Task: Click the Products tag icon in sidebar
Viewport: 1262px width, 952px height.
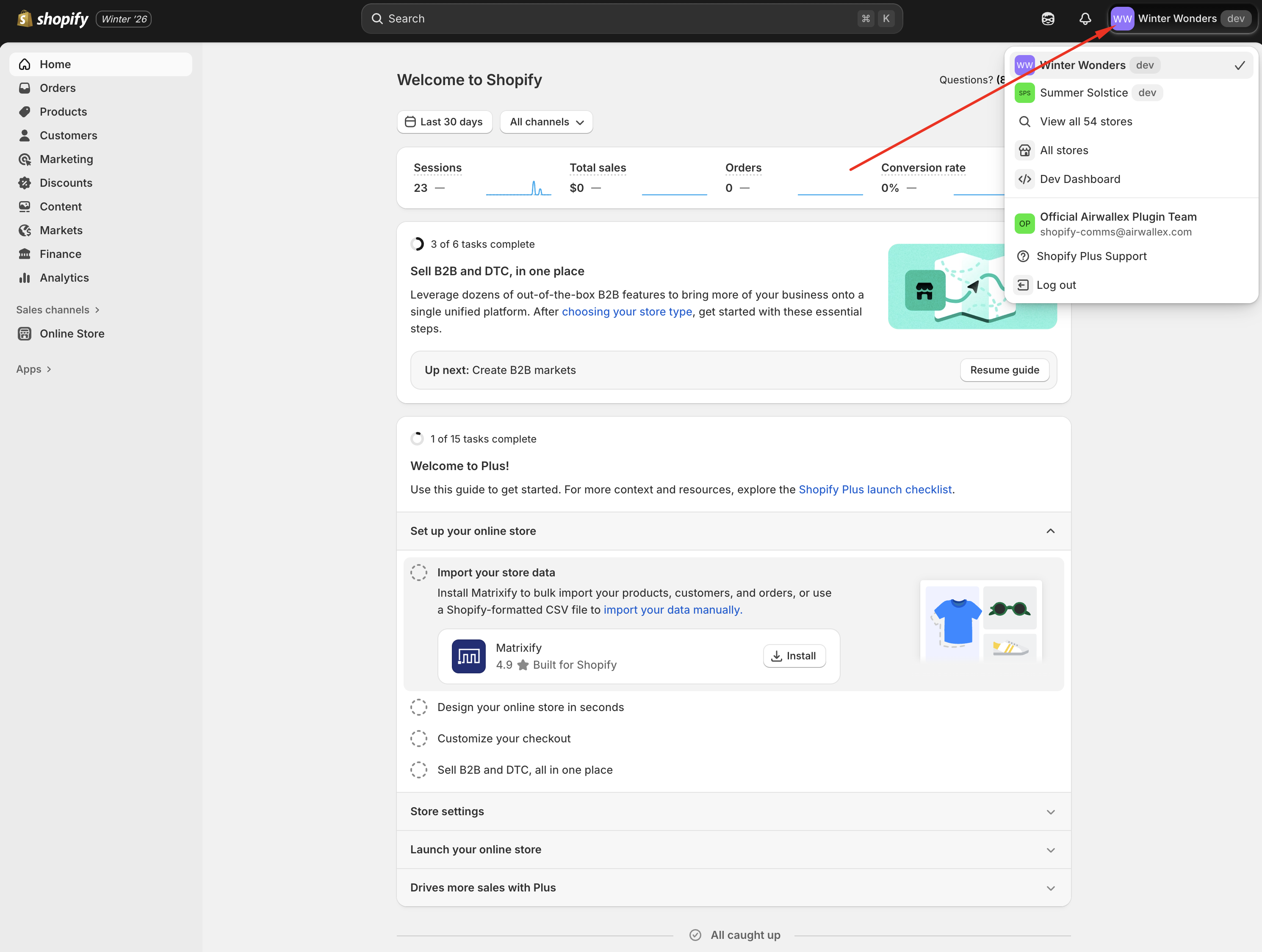Action: pos(25,112)
